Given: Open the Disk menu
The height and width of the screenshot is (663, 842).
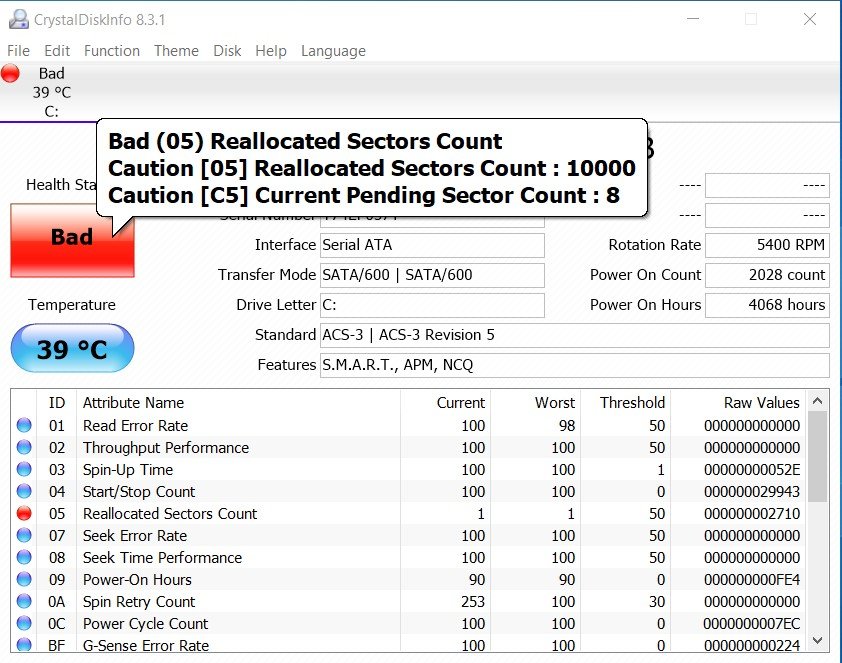Looking at the screenshot, I should point(227,51).
